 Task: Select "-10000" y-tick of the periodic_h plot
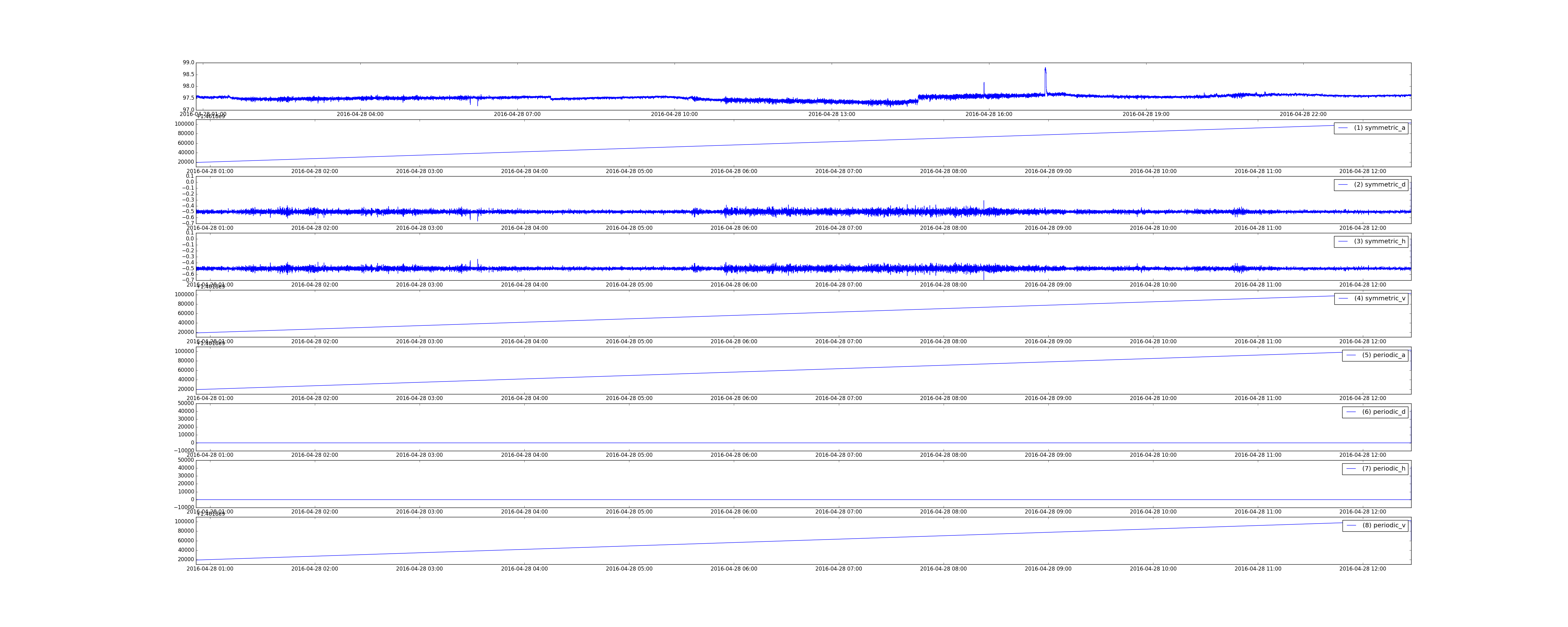click(x=184, y=508)
